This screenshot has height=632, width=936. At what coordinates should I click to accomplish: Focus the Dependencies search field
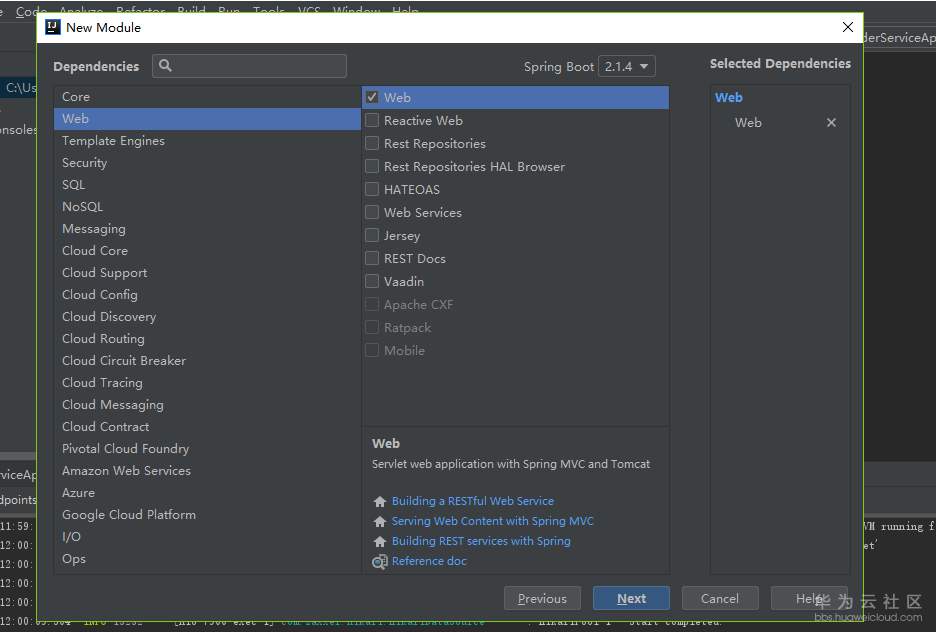(250, 66)
